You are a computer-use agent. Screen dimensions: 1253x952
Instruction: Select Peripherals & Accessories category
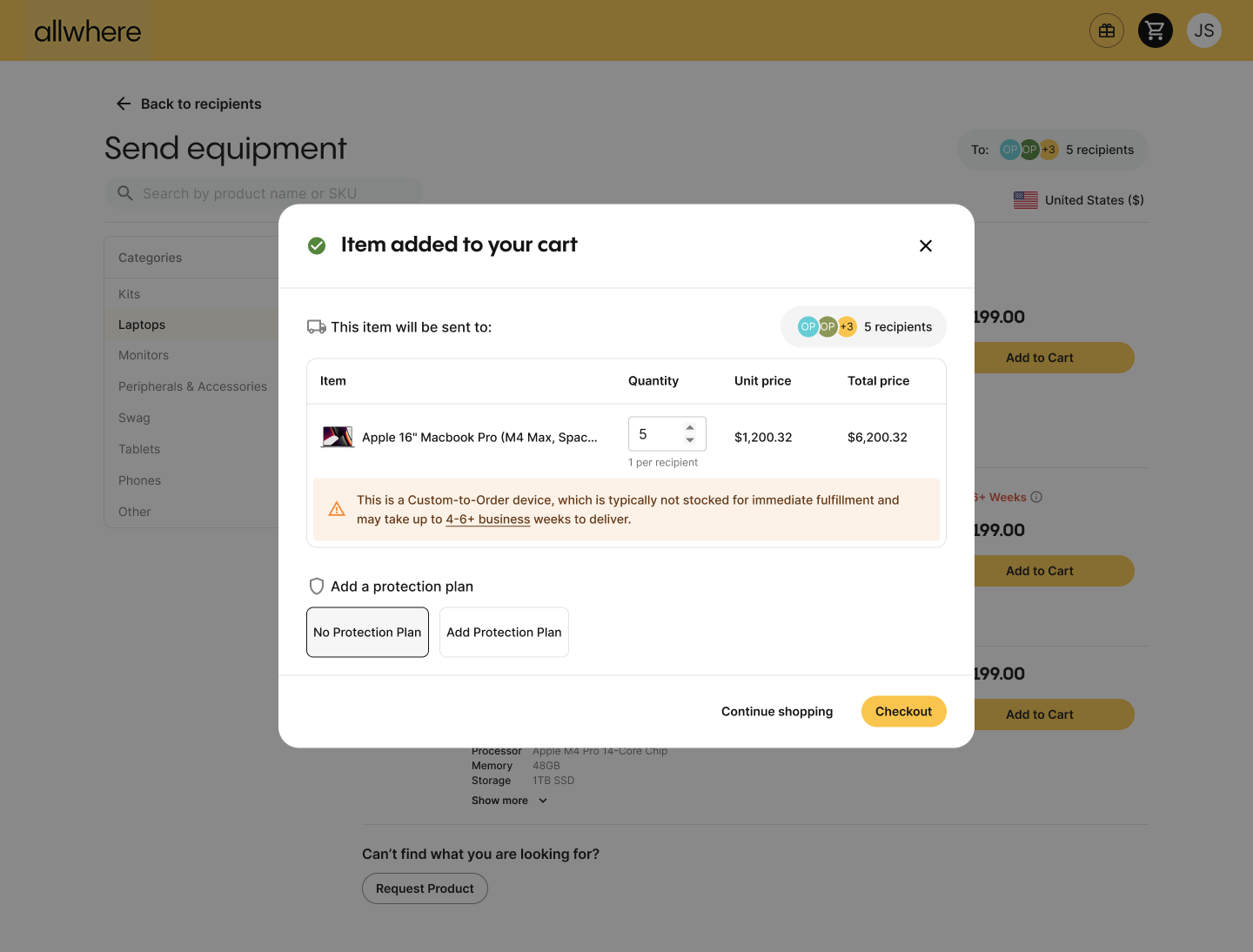[x=192, y=386]
